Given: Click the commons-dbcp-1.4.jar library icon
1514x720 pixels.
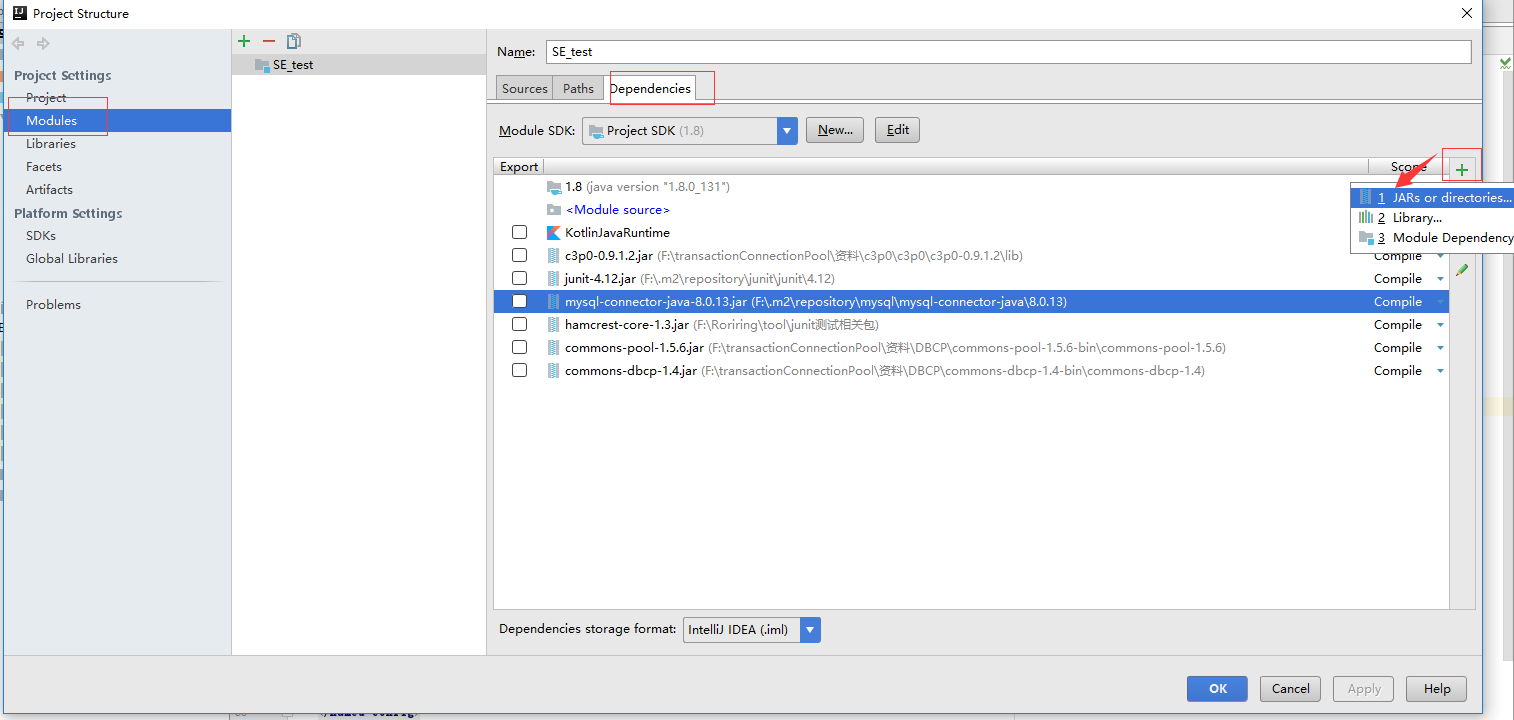Looking at the screenshot, I should 554,371.
